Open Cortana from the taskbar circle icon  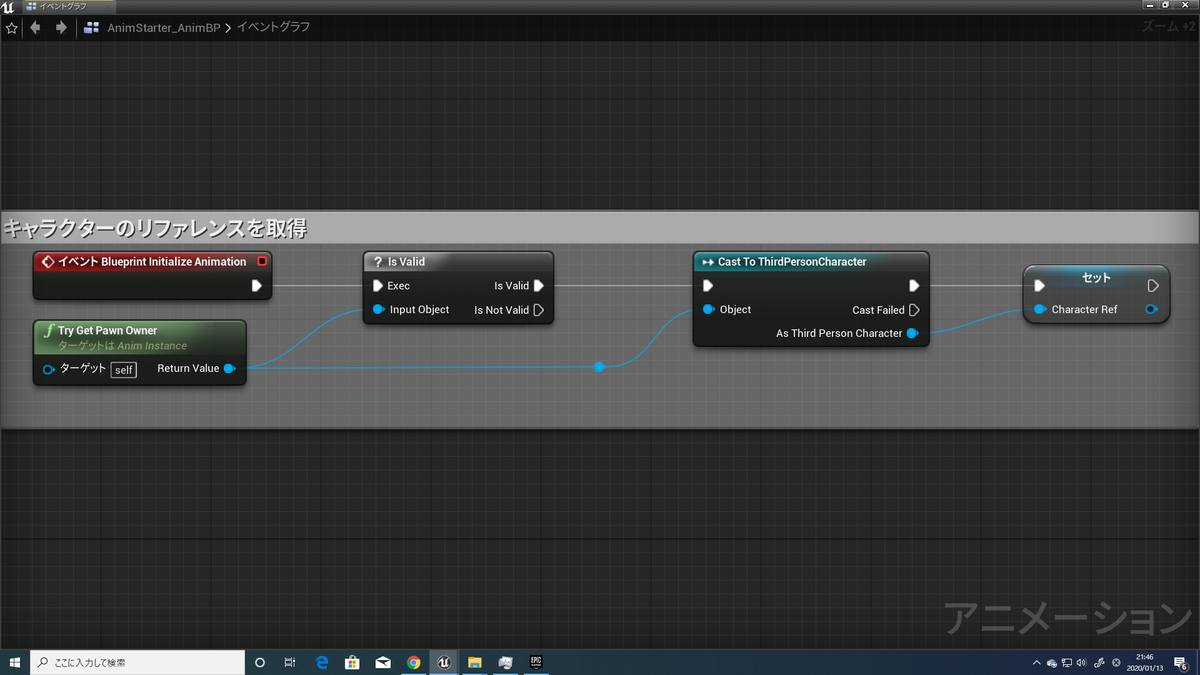click(260, 662)
